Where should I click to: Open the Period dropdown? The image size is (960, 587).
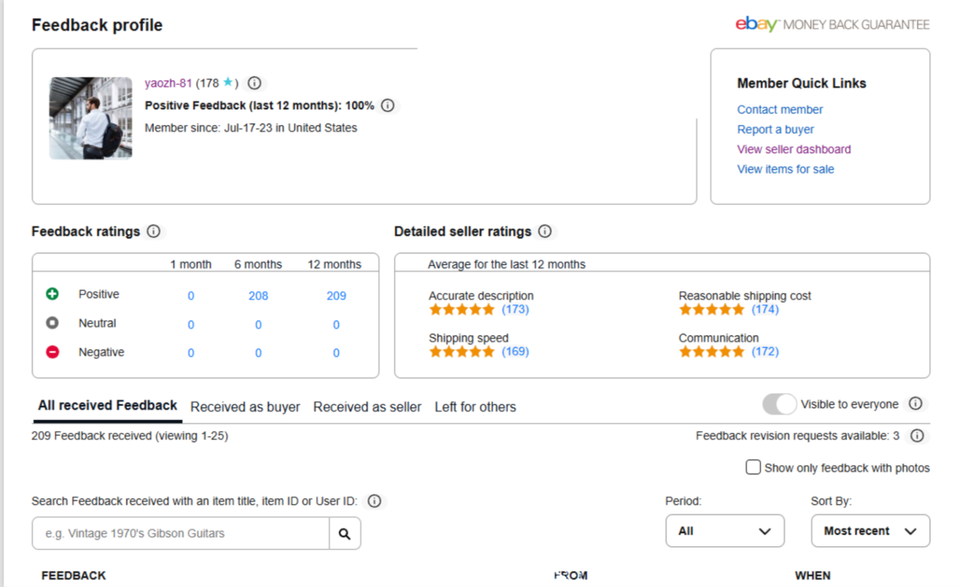(x=724, y=531)
